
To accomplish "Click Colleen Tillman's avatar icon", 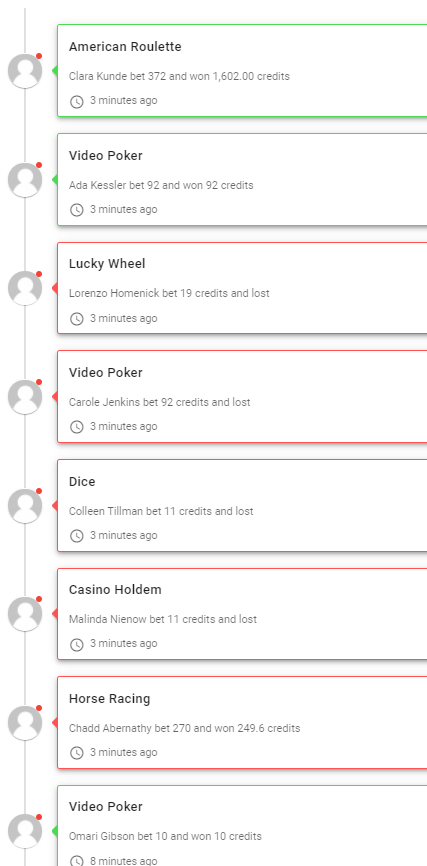I will pyautogui.click(x=25, y=505).
